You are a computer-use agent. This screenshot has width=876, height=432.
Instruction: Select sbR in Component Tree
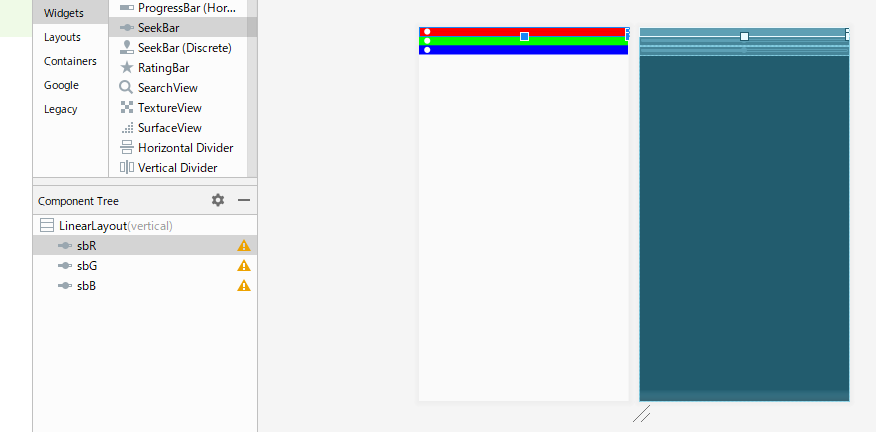click(x=145, y=245)
